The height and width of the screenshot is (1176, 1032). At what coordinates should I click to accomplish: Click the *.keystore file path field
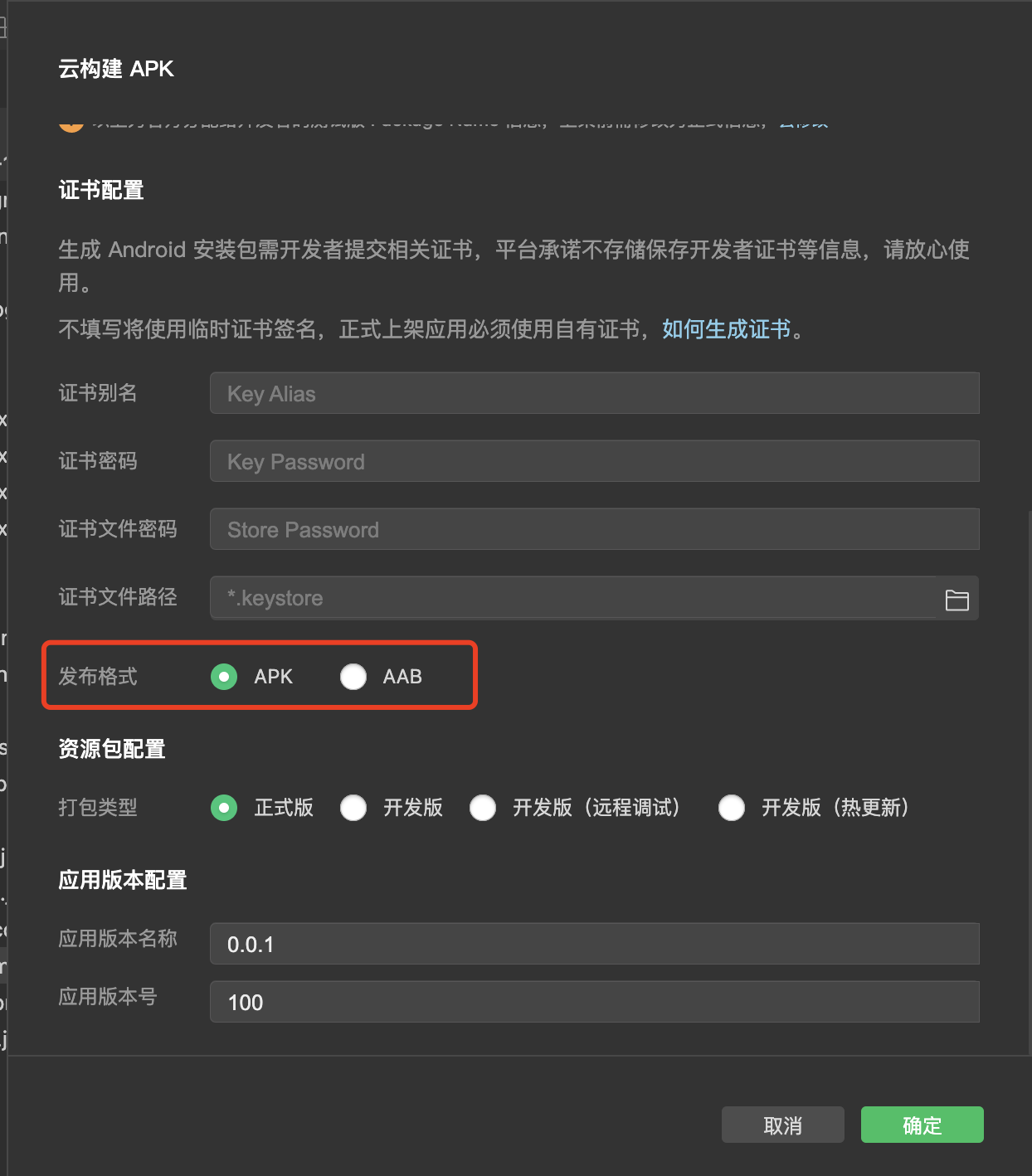click(x=572, y=598)
